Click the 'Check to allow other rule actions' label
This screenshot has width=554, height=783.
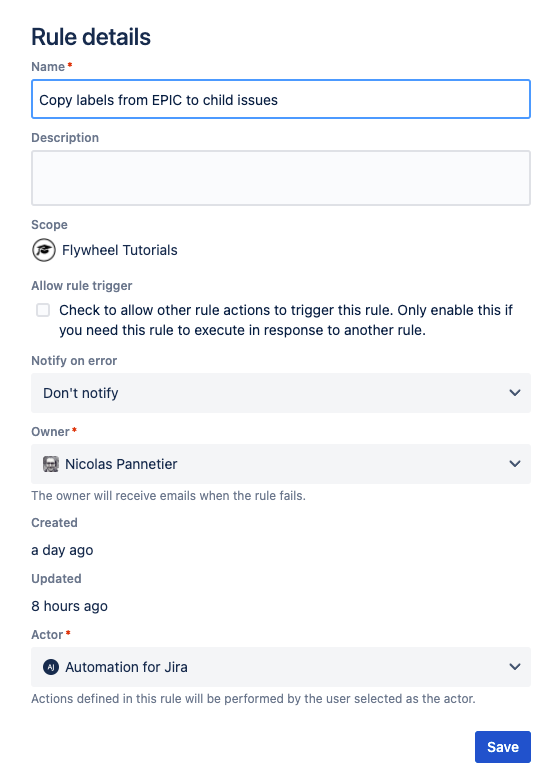[x=286, y=320]
